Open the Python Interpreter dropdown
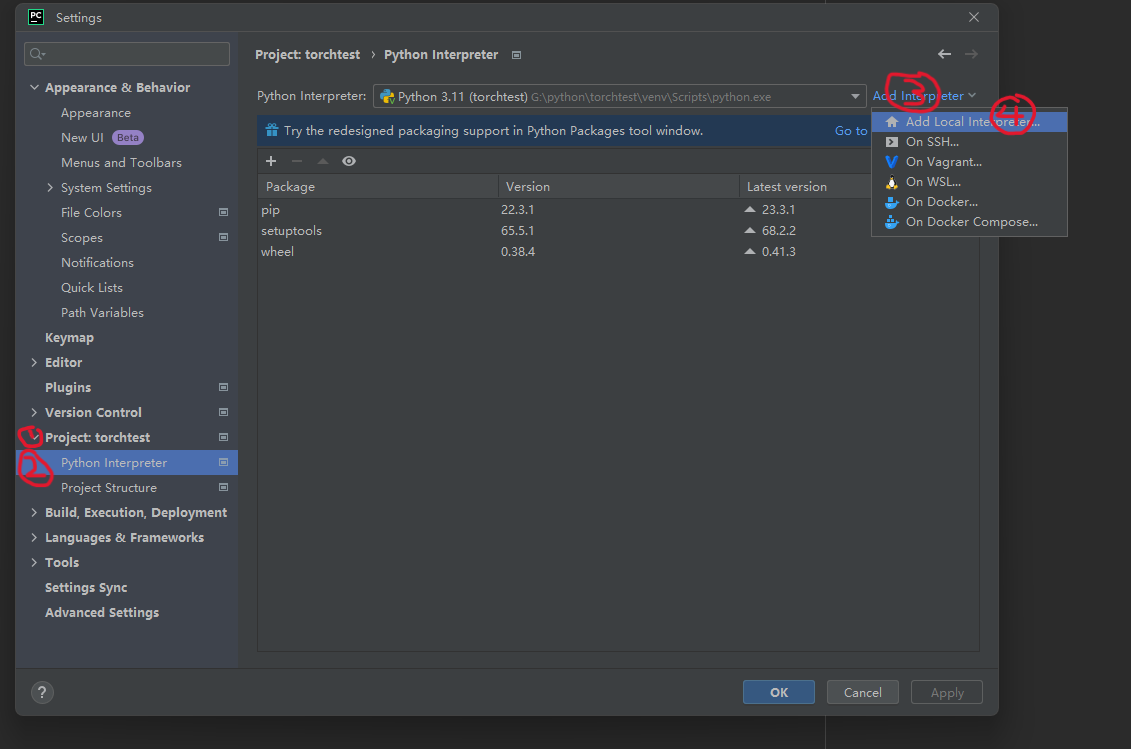Image resolution: width=1131 pixels, height=749 pixels. [x=620, y=97]
